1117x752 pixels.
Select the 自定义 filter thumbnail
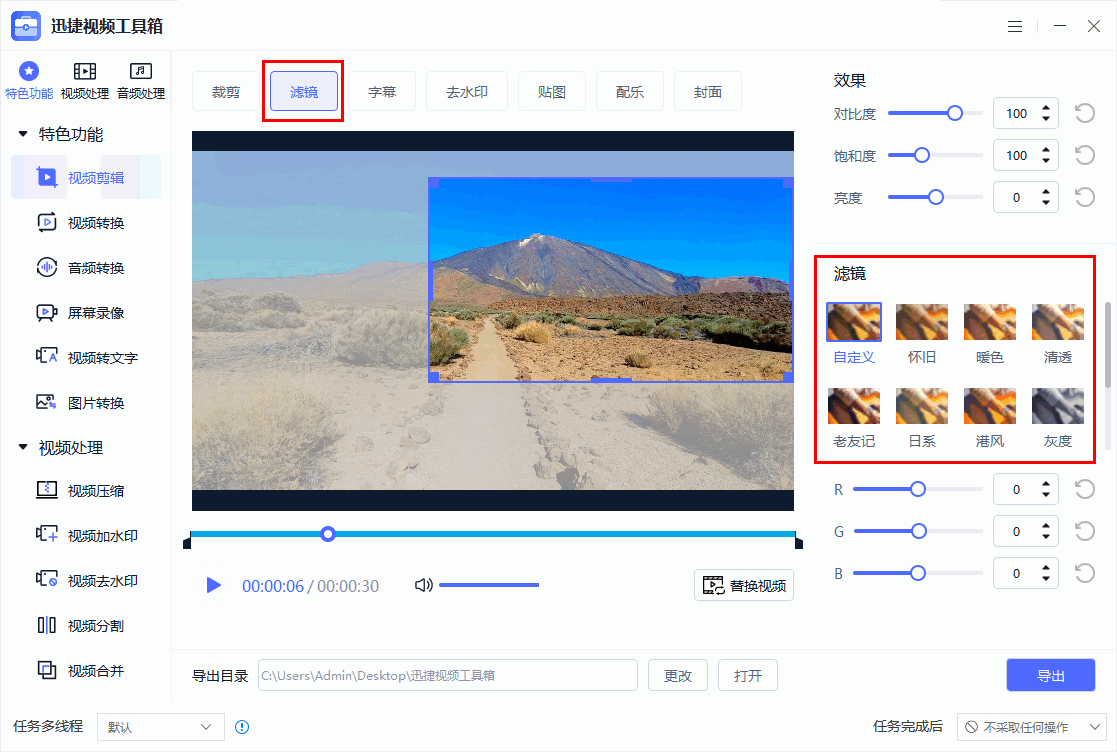tap(854, 322)
